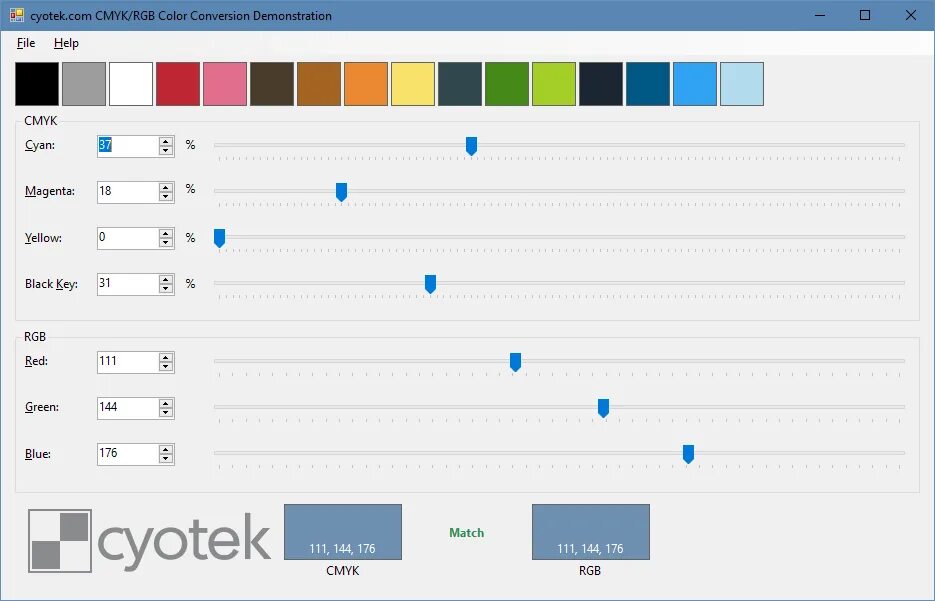
Task: Pick the orange color swatch
Action: (366, 84)
